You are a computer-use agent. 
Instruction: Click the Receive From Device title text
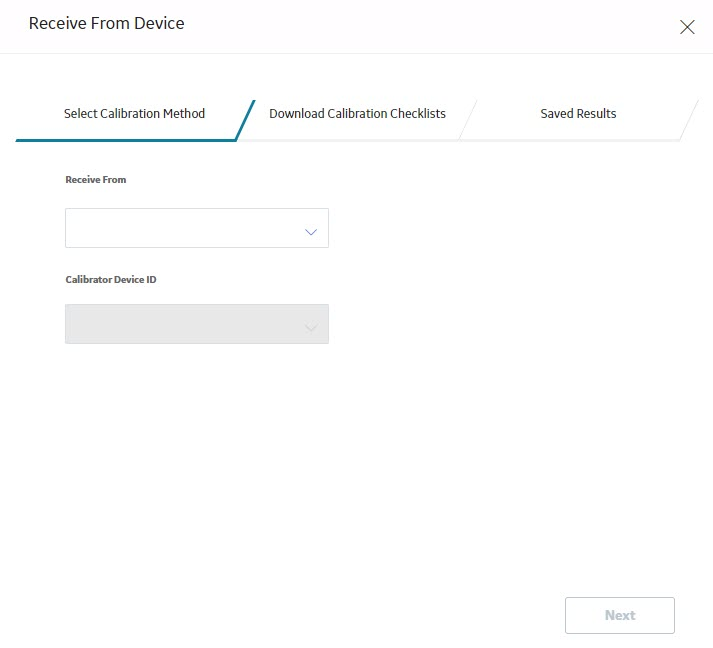(106, 23)
